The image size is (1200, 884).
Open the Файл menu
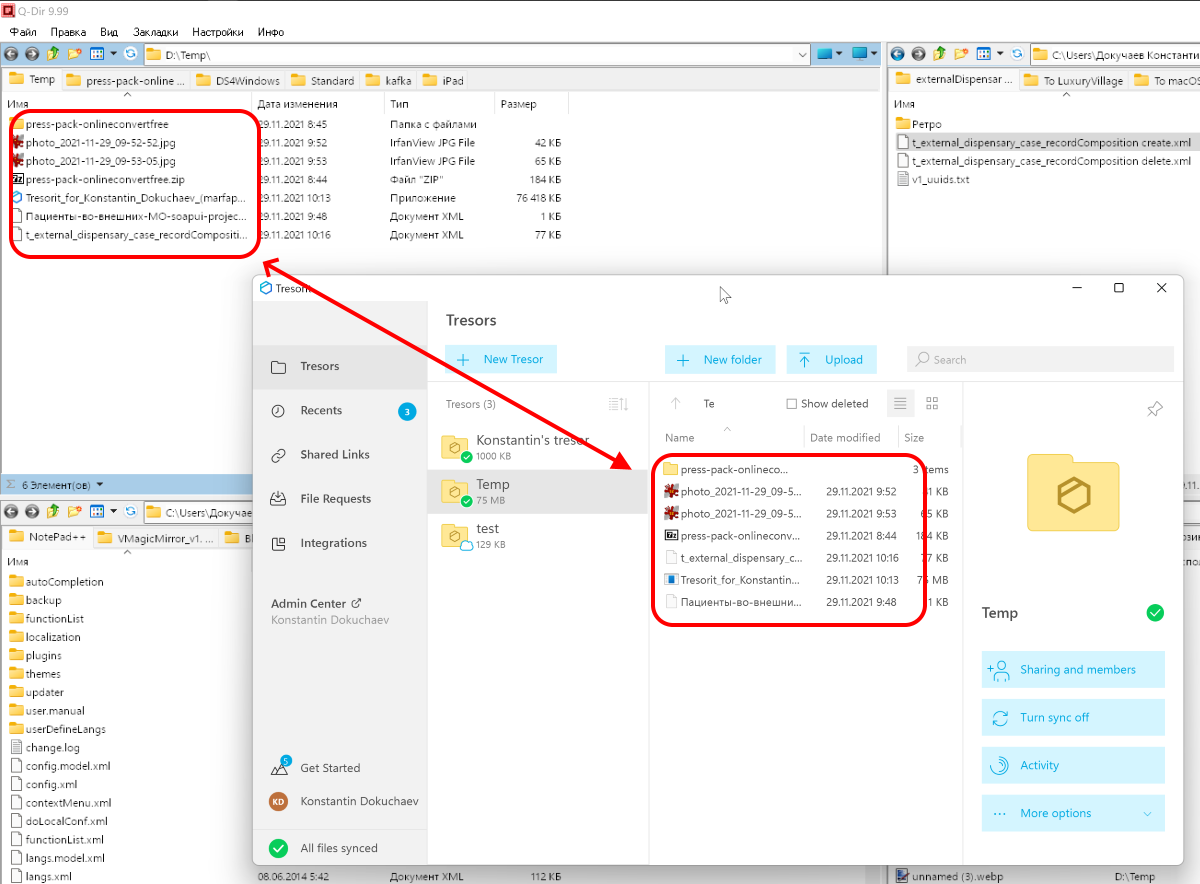(x=23, y=32)
